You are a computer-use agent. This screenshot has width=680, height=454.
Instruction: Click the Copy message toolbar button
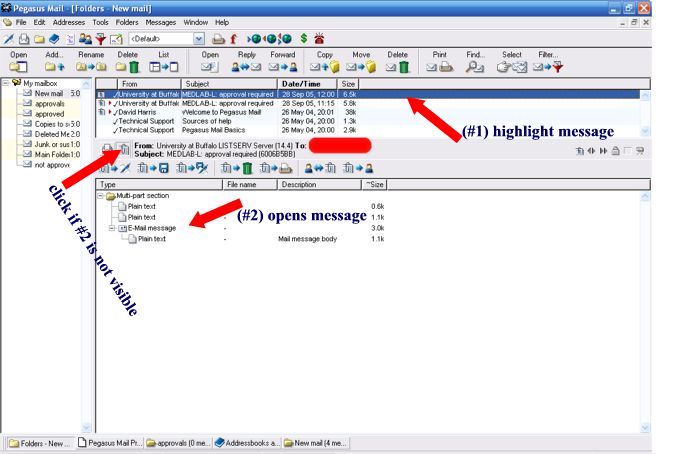coord(324,62)
